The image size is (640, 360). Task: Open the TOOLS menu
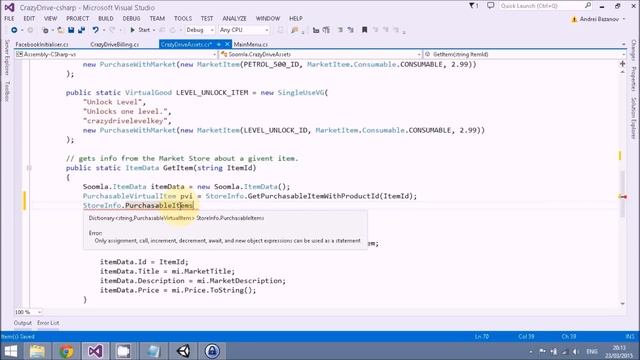click(183, 19)
